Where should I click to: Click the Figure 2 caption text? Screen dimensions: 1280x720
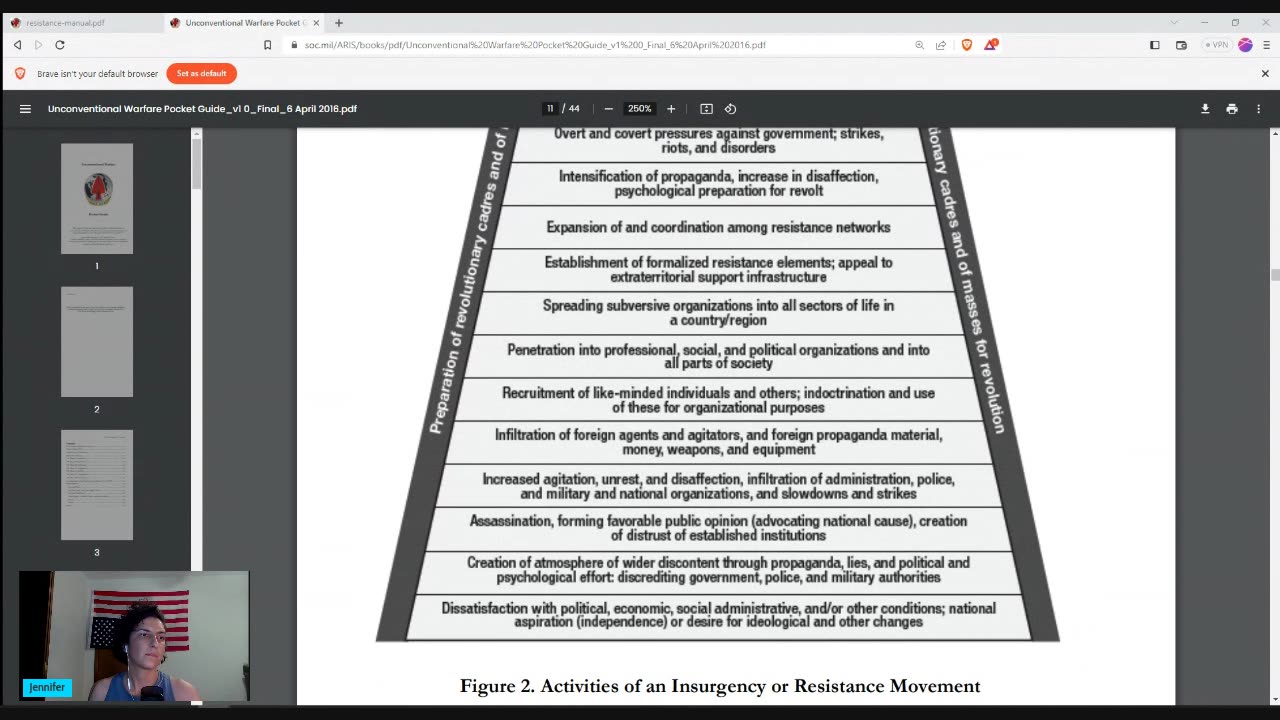point(720,686)
